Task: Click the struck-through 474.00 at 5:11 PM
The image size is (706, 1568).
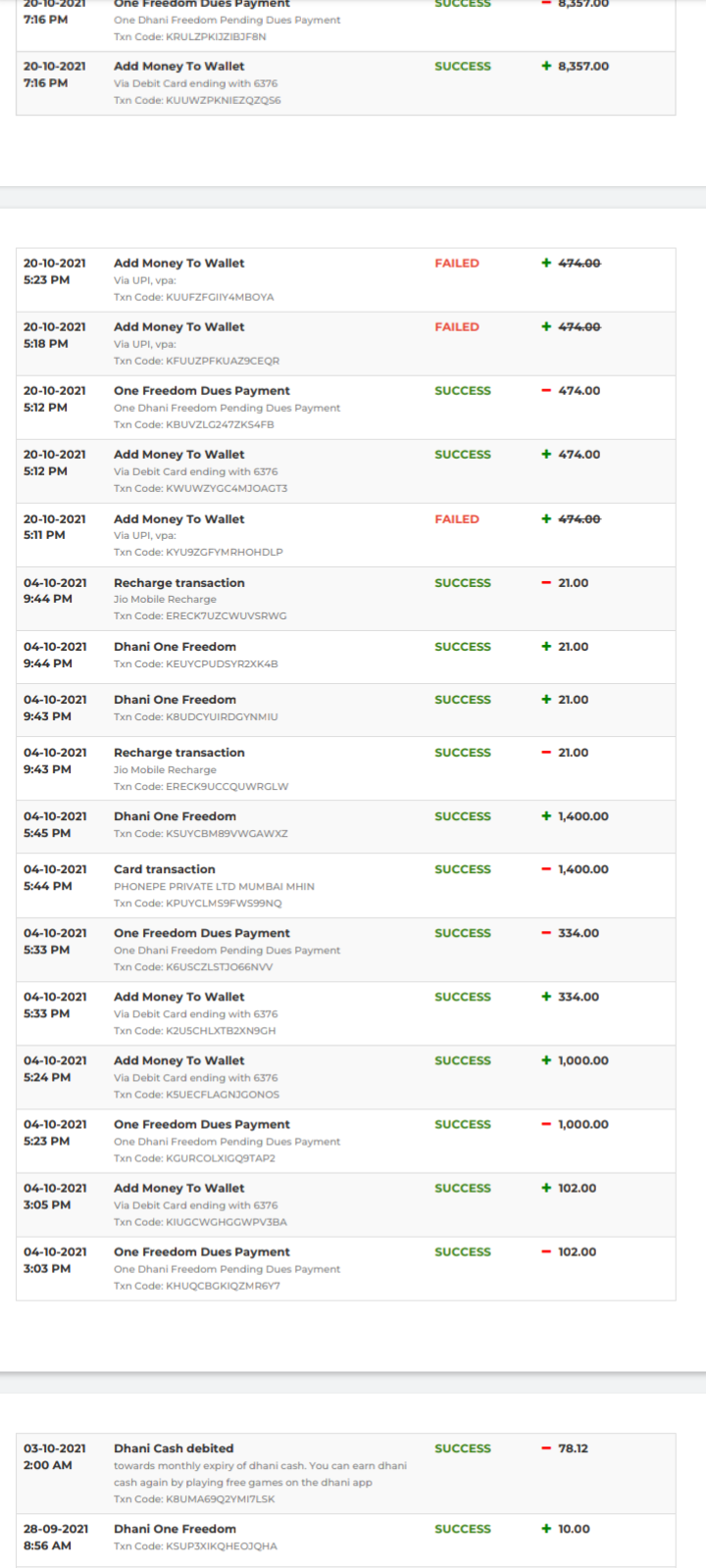Action: point(580,519)
